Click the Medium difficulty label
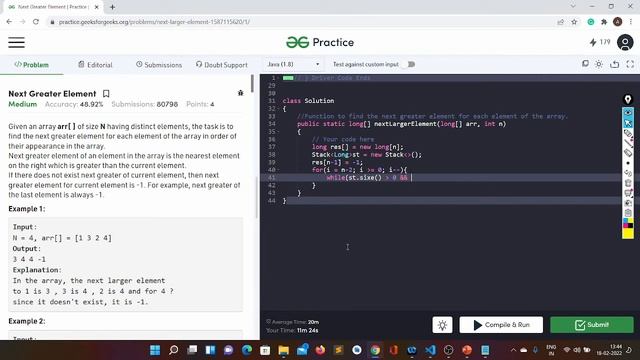640x360 pixels. [22, 104]
